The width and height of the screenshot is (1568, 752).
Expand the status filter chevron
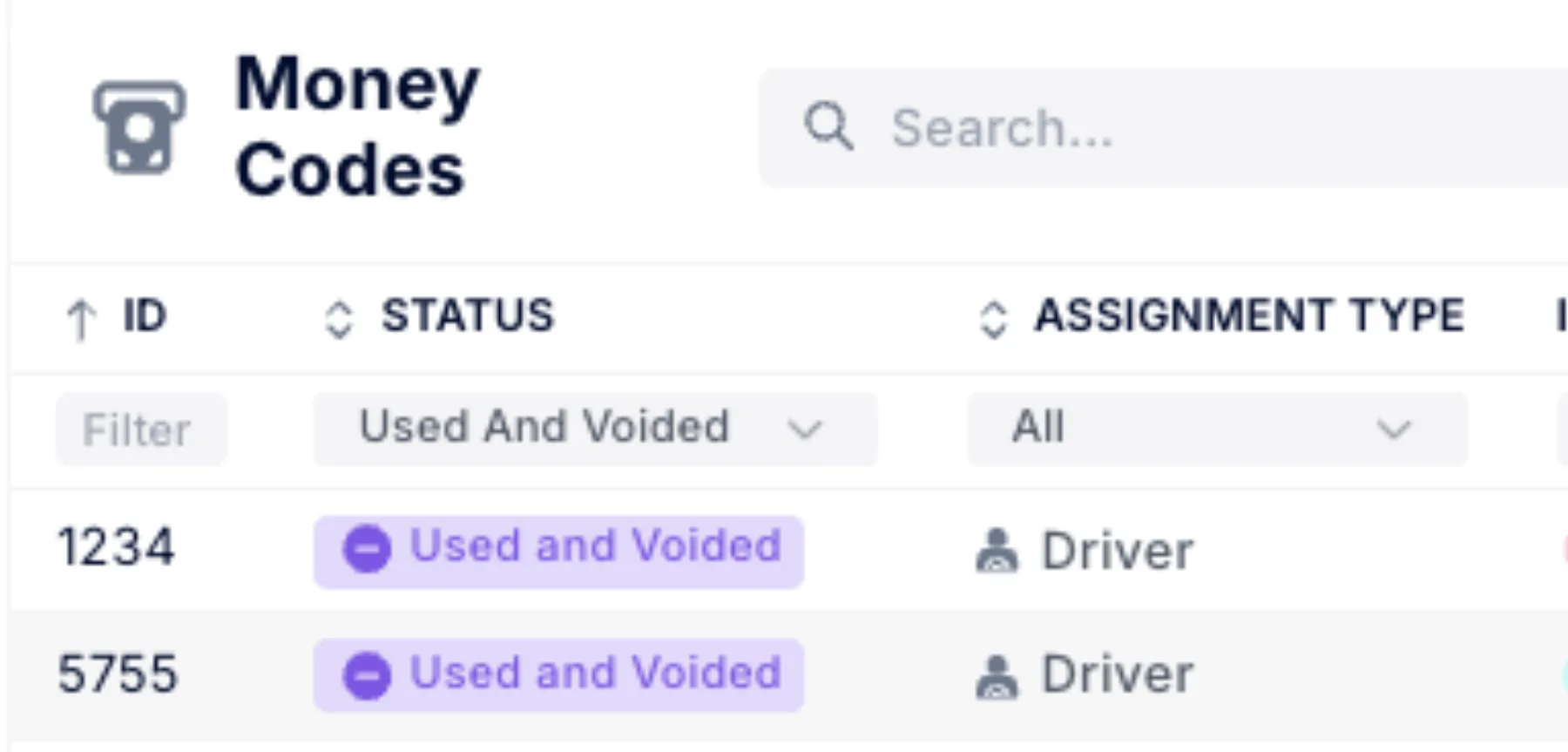point(804,429)
